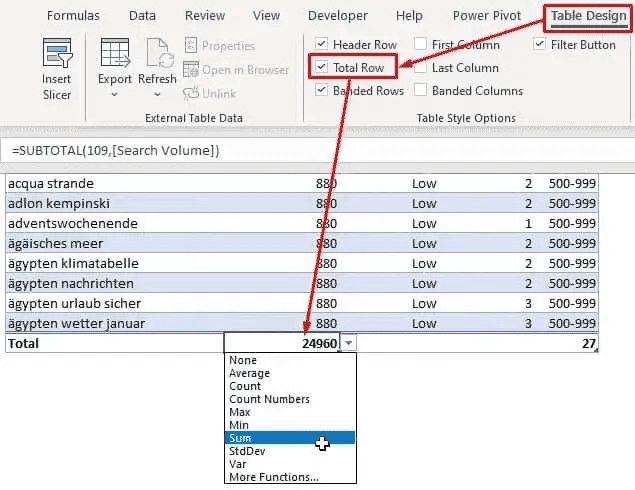Image resolution: width=635 pixels, height=490 pixels.
Task: Select the ägypten nachrichten cell
Action: click(115, 283)
